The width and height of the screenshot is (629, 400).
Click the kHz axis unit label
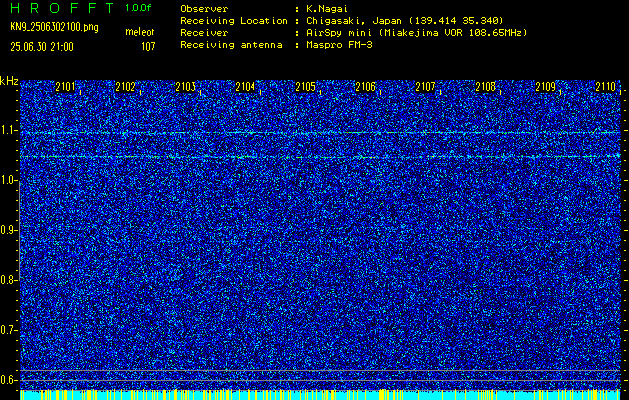tap(9, 81)
